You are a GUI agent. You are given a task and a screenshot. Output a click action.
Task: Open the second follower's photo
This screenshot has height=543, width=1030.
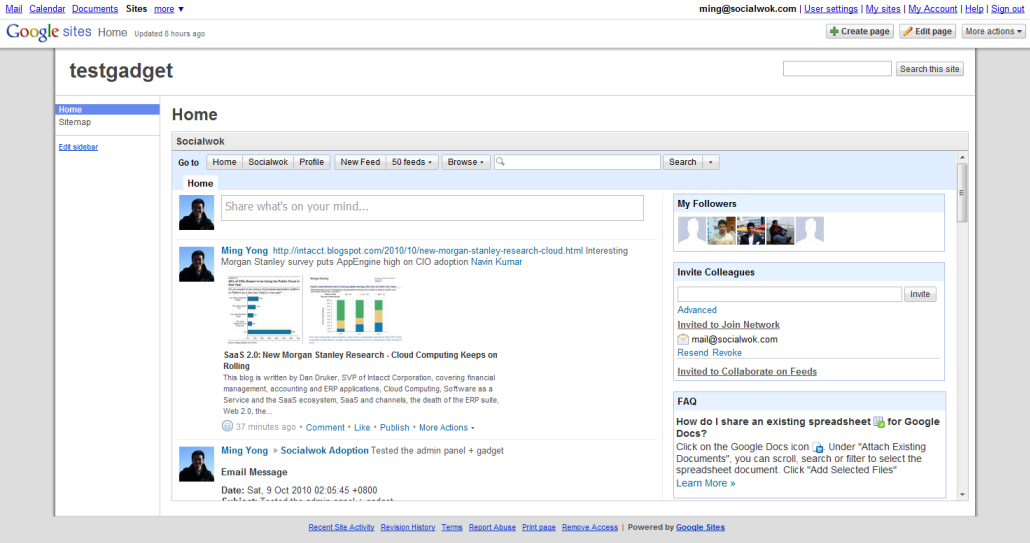point(721,230)
